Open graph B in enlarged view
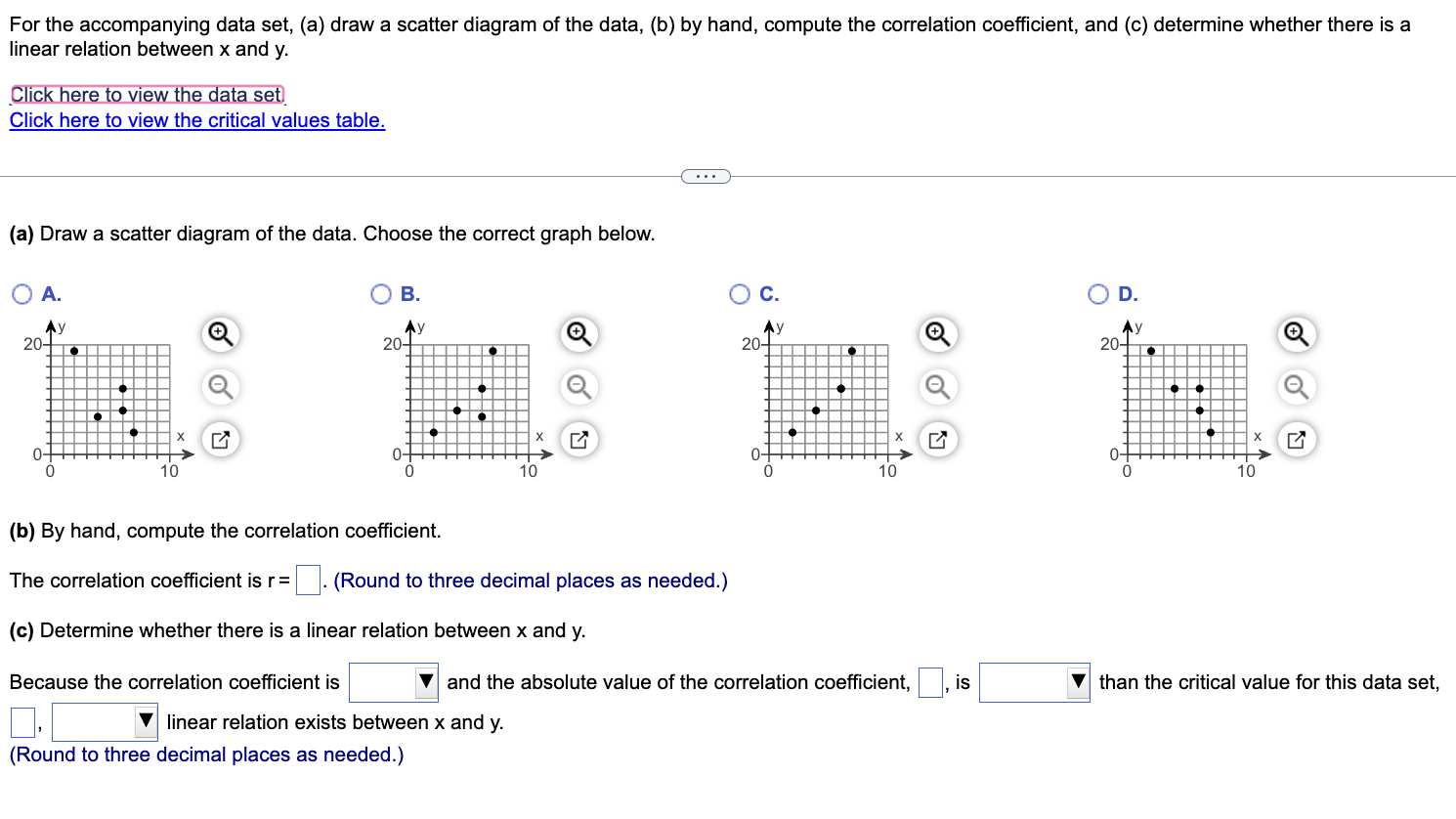The image size is (1456, 819). click(x=578, y=439)
